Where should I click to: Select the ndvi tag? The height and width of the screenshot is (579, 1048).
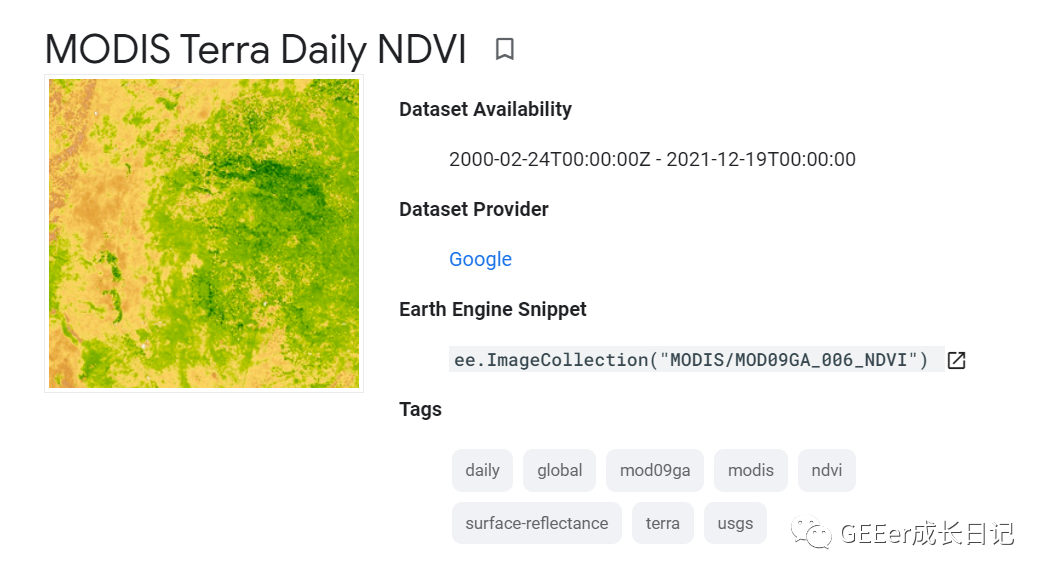click(x=826, y=470)
